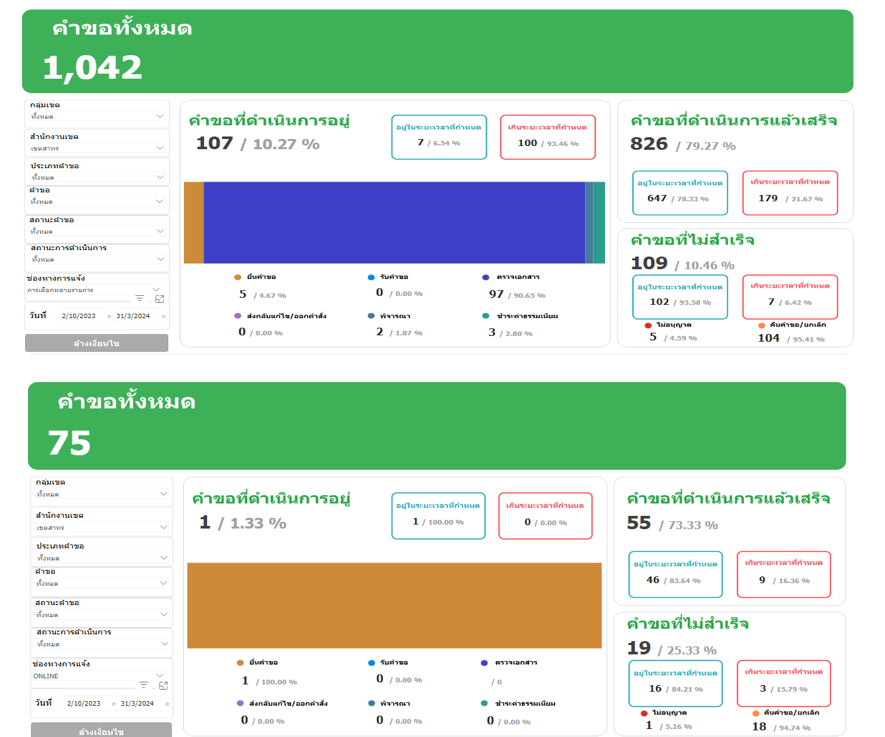Expand สถานะการดำเนินการ dropdown in the 1,042 dashboard
The image size is (885, 737).
(x=160, y=259)
